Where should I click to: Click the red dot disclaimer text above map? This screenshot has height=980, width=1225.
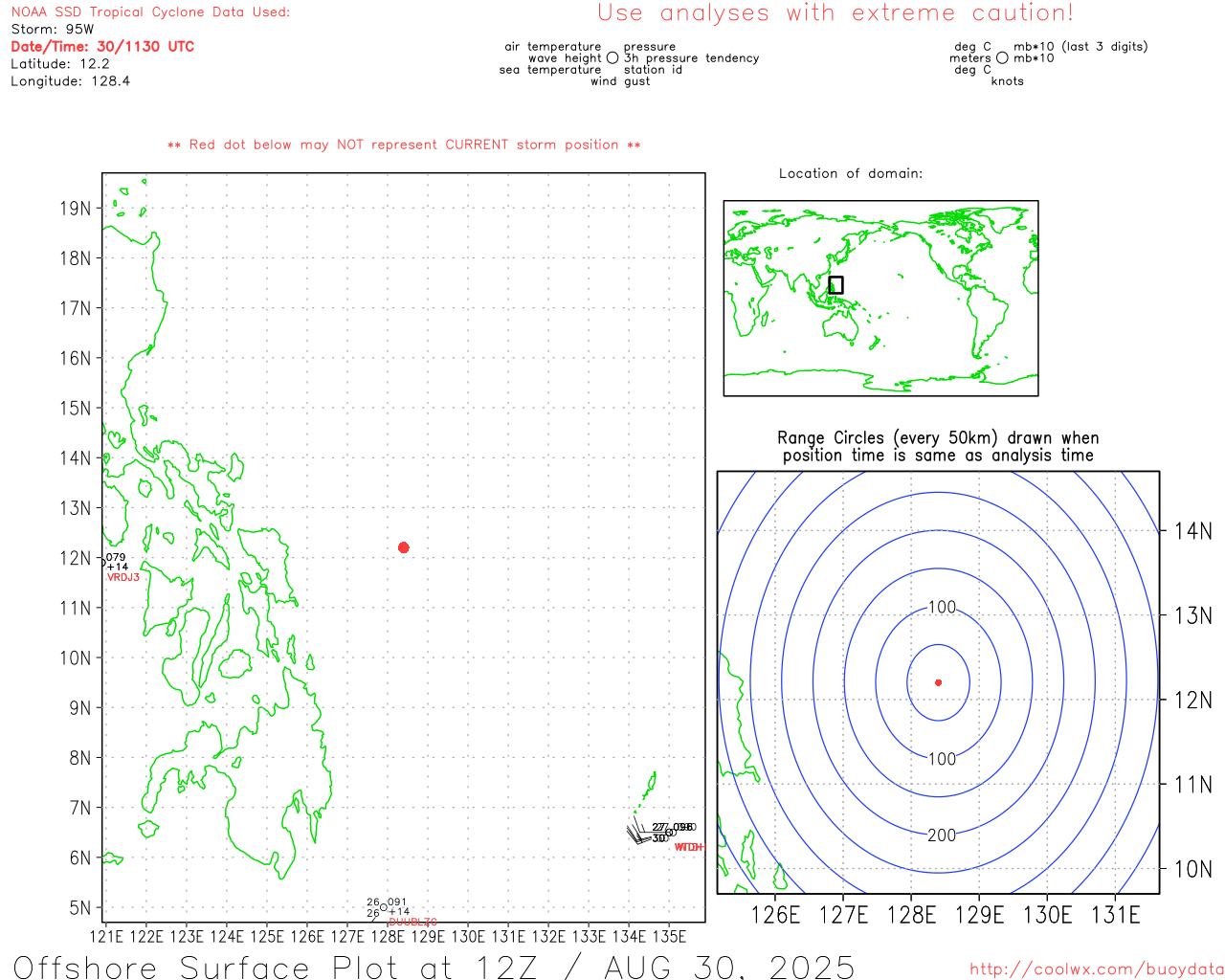pos(404,145)
